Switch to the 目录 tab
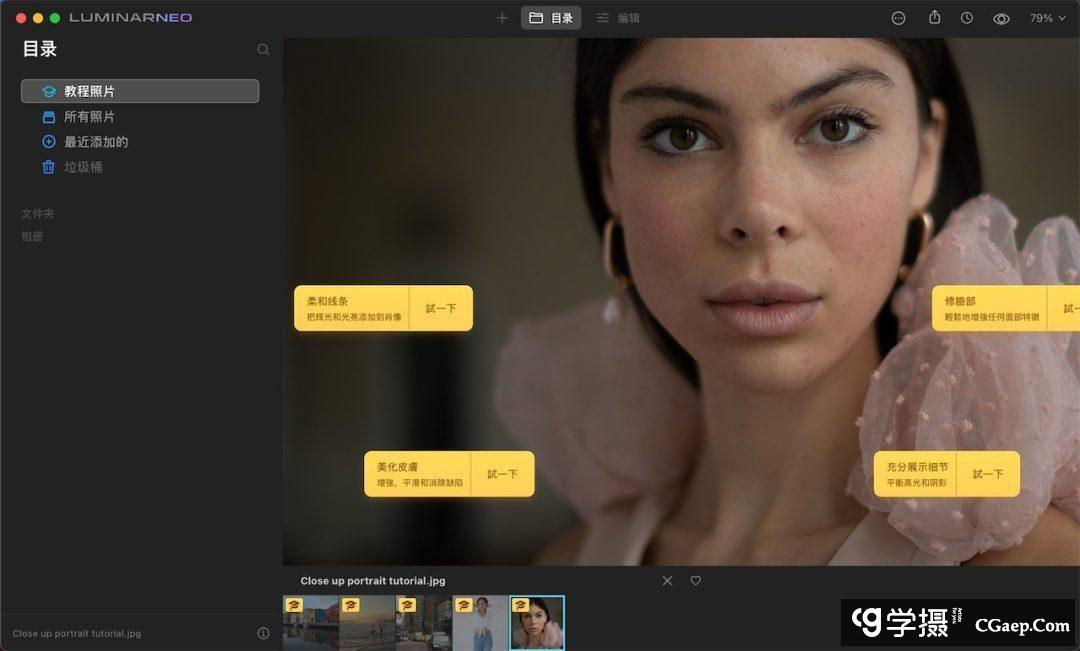This screenshot has height=651, width=1080. [551, 18]
